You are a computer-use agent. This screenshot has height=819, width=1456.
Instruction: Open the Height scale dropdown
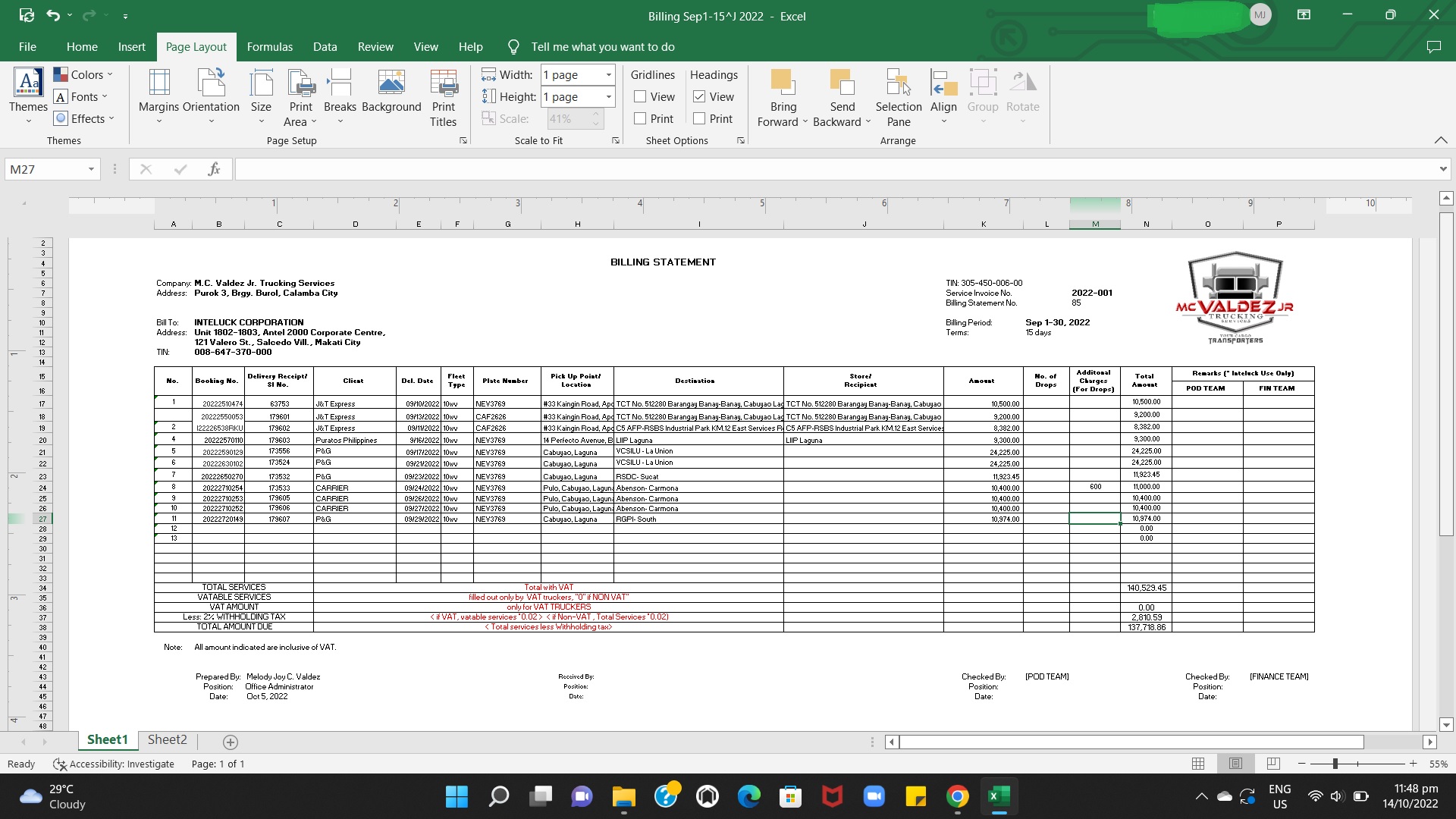(608, 96)
